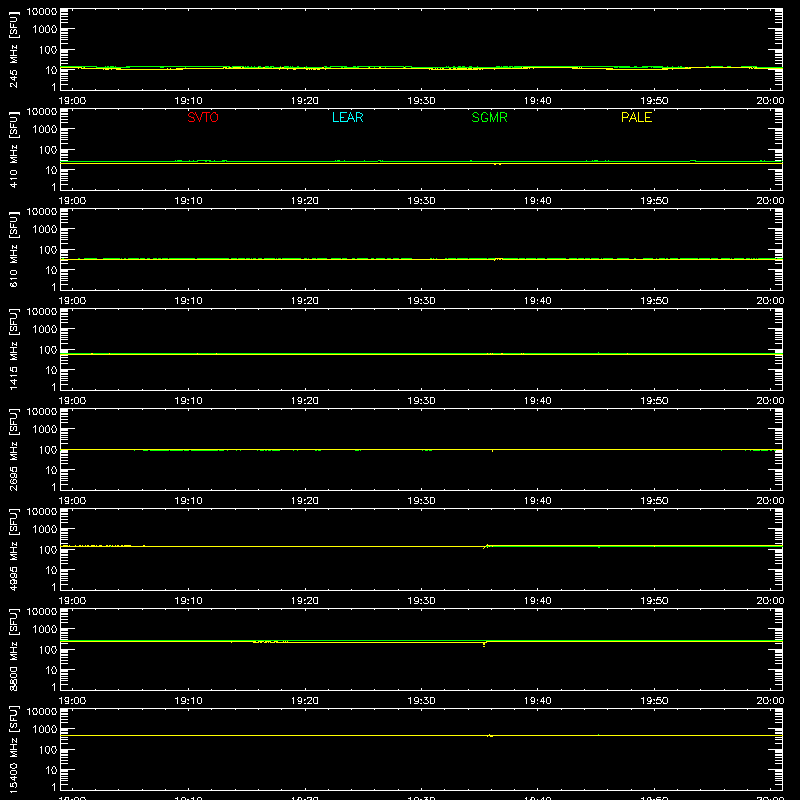Click the step near 19:35 in 4995 MHz trace
This screenshot has height=800, width=800.
tap(486, 546)
